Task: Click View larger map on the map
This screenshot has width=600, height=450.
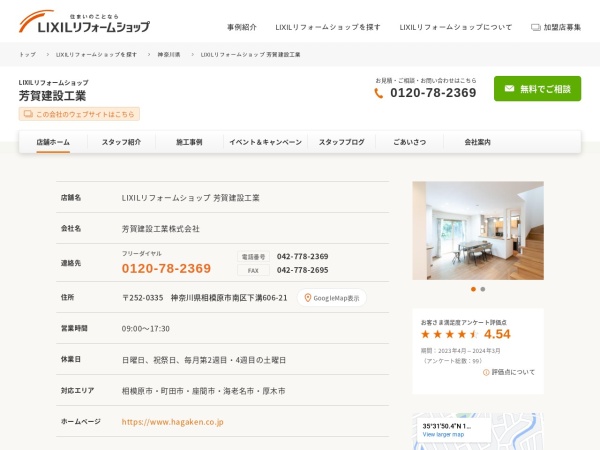Action: 443,434
